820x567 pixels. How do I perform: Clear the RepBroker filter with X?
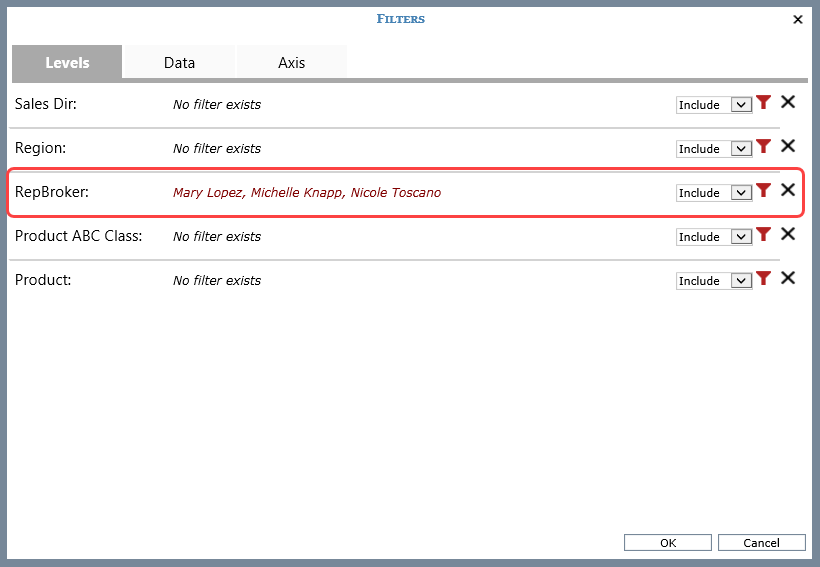click(788, 191)
